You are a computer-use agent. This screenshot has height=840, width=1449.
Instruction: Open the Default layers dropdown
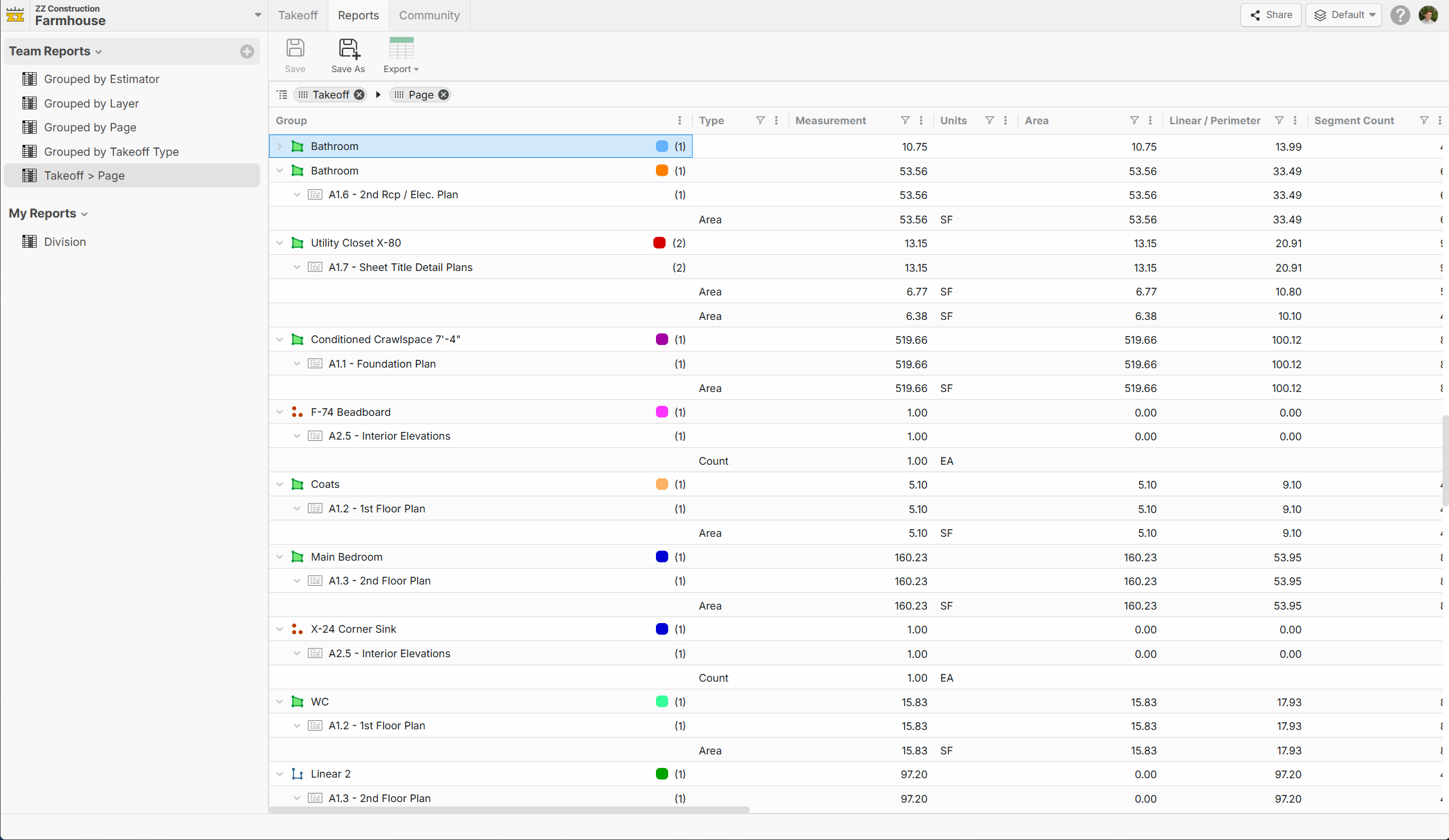(x=1343, y=15)
